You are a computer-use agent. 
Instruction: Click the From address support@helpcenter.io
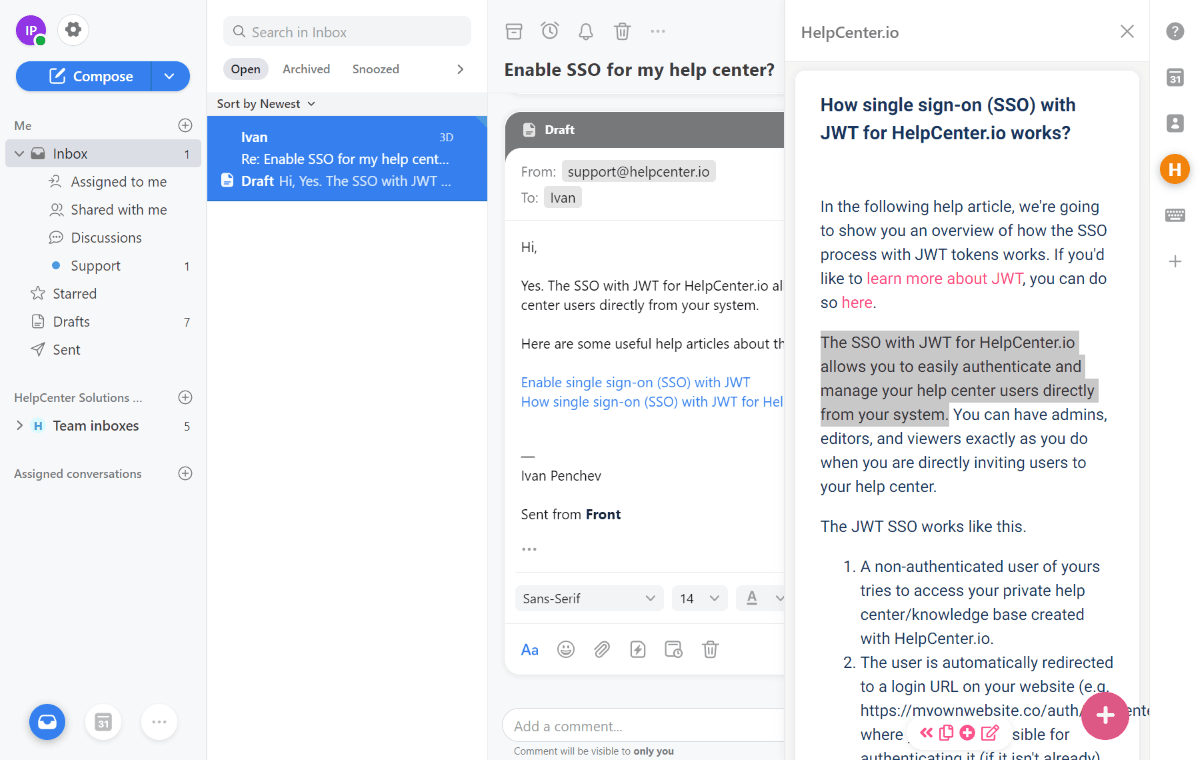coord(639,171)
